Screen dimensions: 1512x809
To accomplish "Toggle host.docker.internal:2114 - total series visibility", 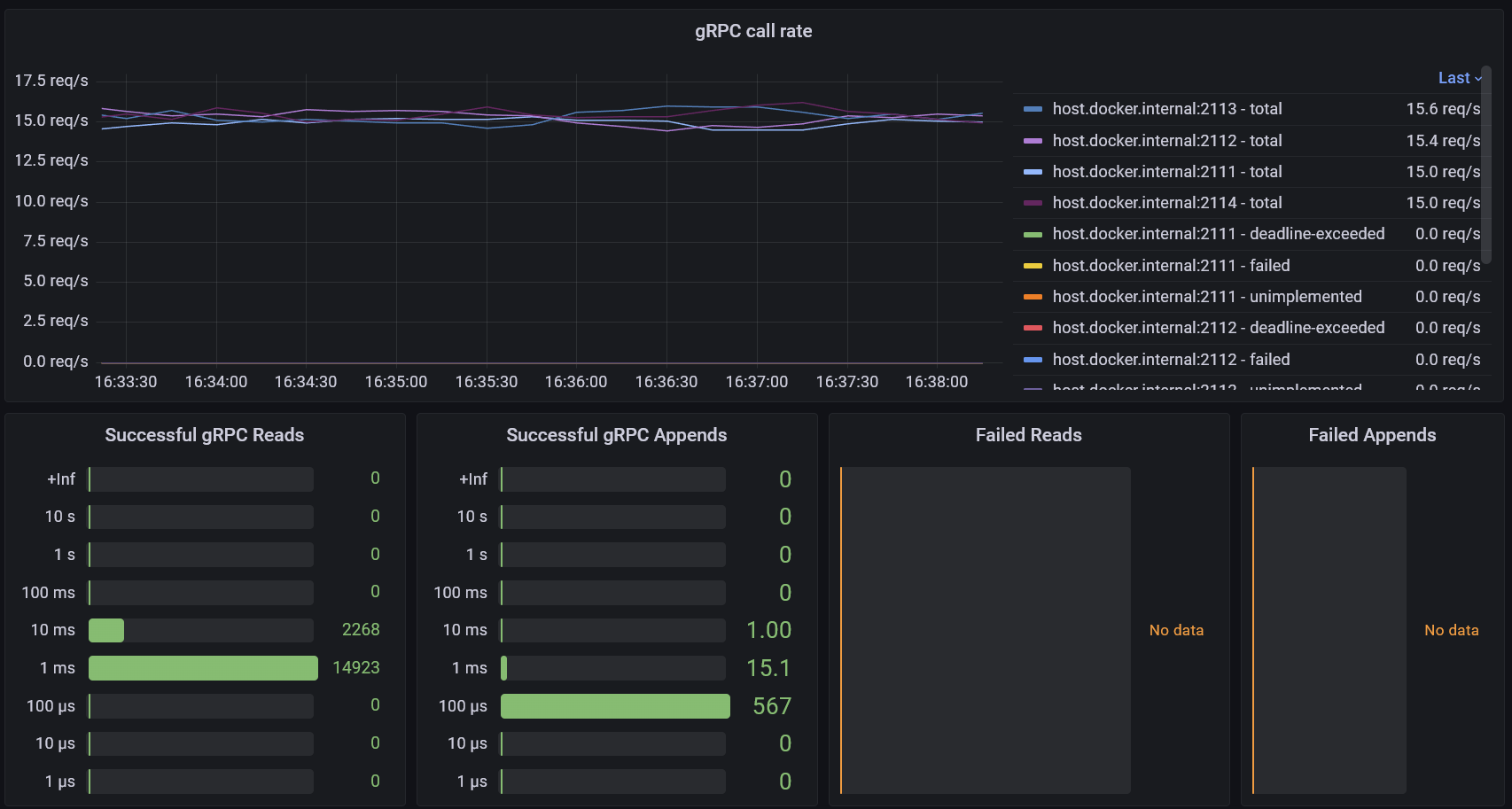I will [x=1166, y=203].
